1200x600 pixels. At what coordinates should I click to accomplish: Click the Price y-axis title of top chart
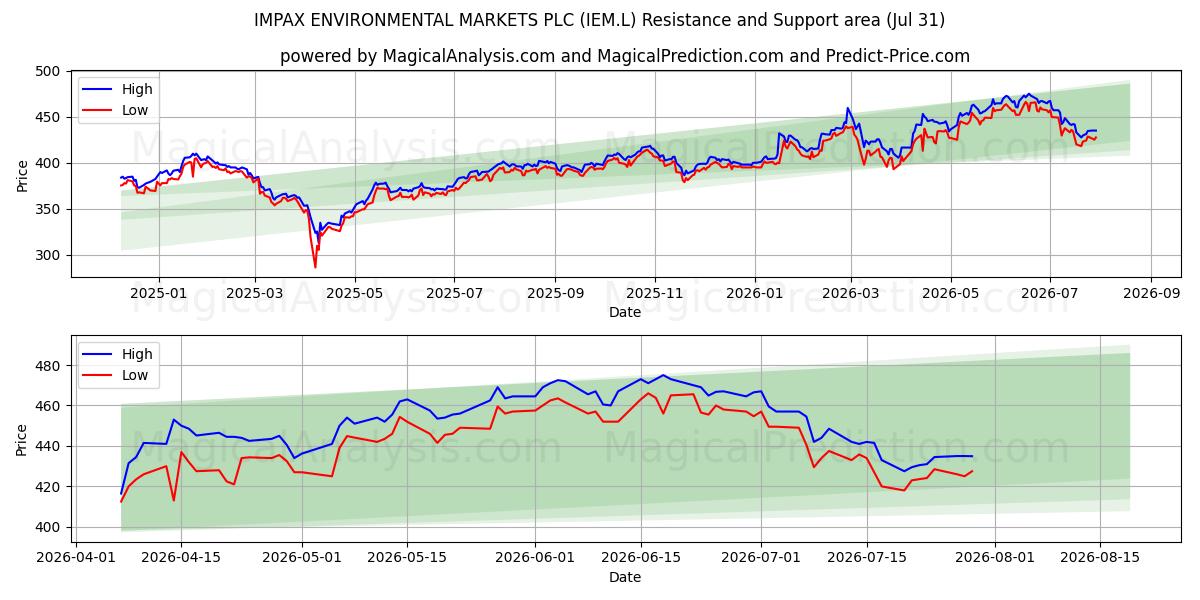pos(22,174)
